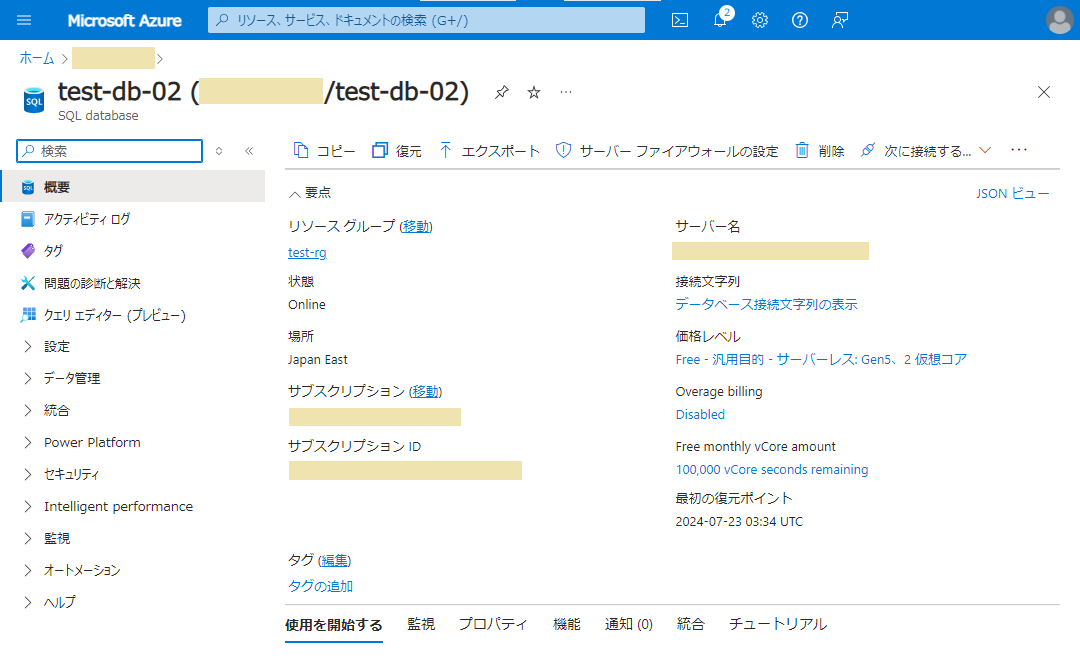Click the Copy database toolbar button
The width and height of the screenshot is (1080, 659).
point(324,151)
